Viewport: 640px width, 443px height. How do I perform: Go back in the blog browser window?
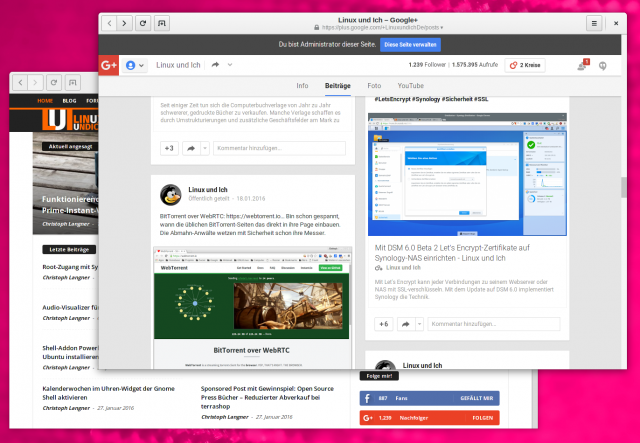(20, 83)
